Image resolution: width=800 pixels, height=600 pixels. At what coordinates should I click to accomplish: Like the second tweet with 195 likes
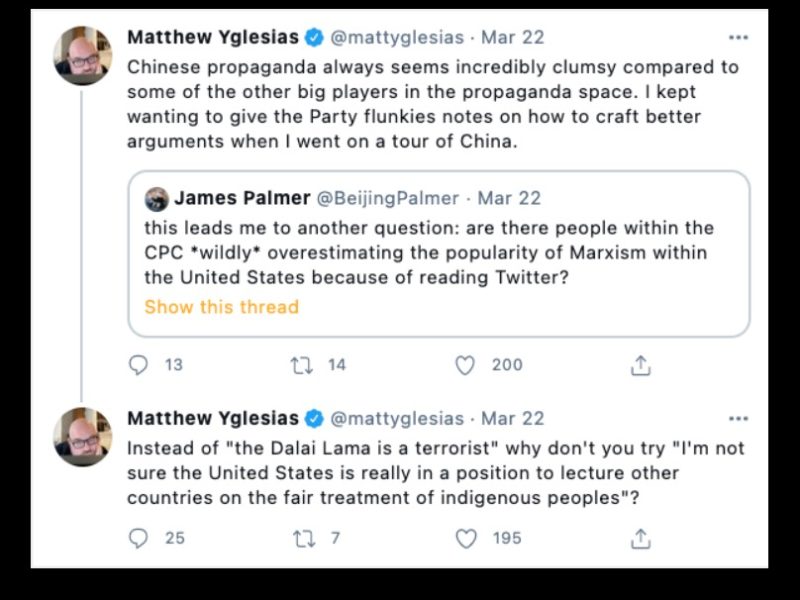(465, 538)
